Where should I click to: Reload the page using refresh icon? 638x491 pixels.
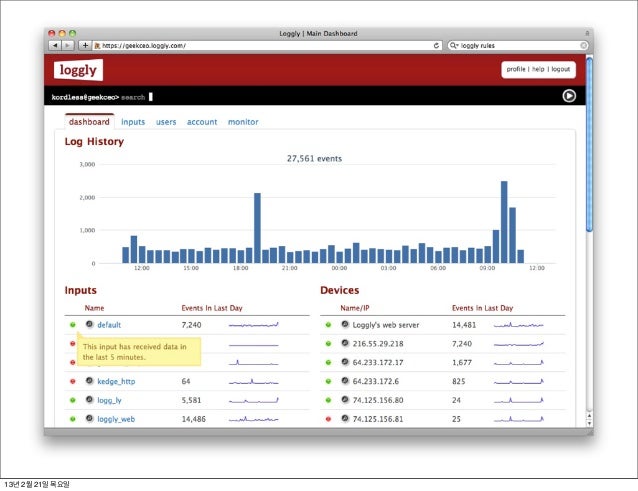pos(436,46)
